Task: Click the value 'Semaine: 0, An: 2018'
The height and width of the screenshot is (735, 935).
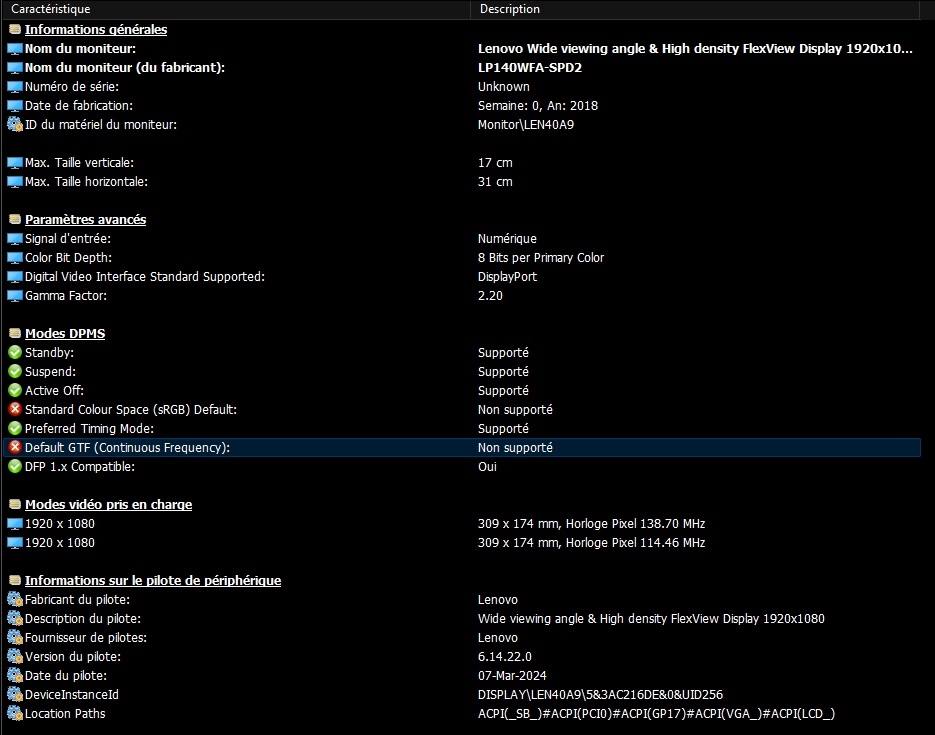Action: tap(538, 106)
